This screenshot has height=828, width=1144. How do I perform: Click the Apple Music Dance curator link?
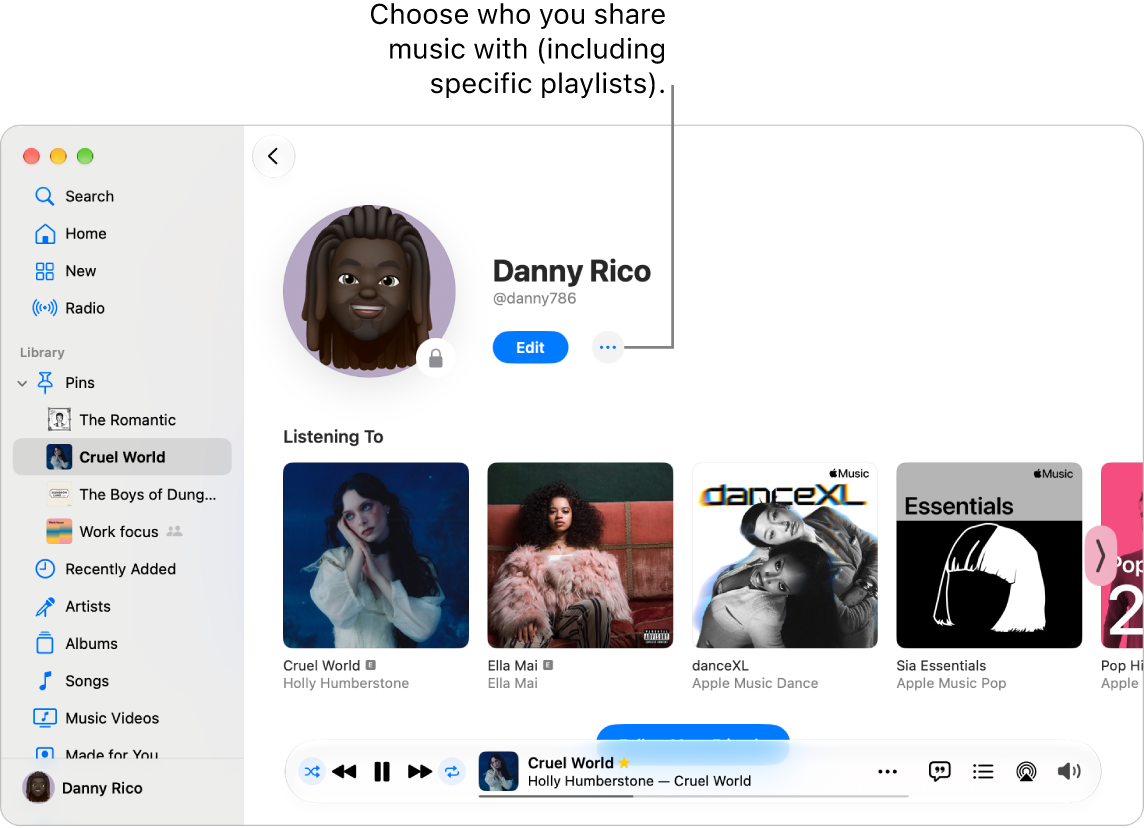coord(755,684)
